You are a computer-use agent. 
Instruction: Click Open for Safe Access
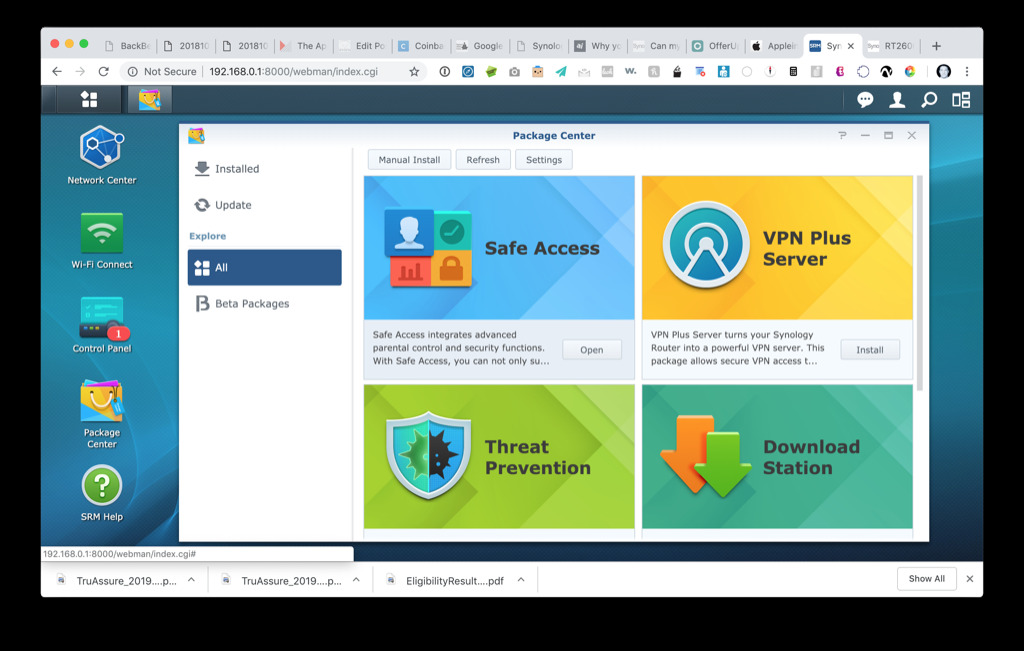tap(592, 349)
